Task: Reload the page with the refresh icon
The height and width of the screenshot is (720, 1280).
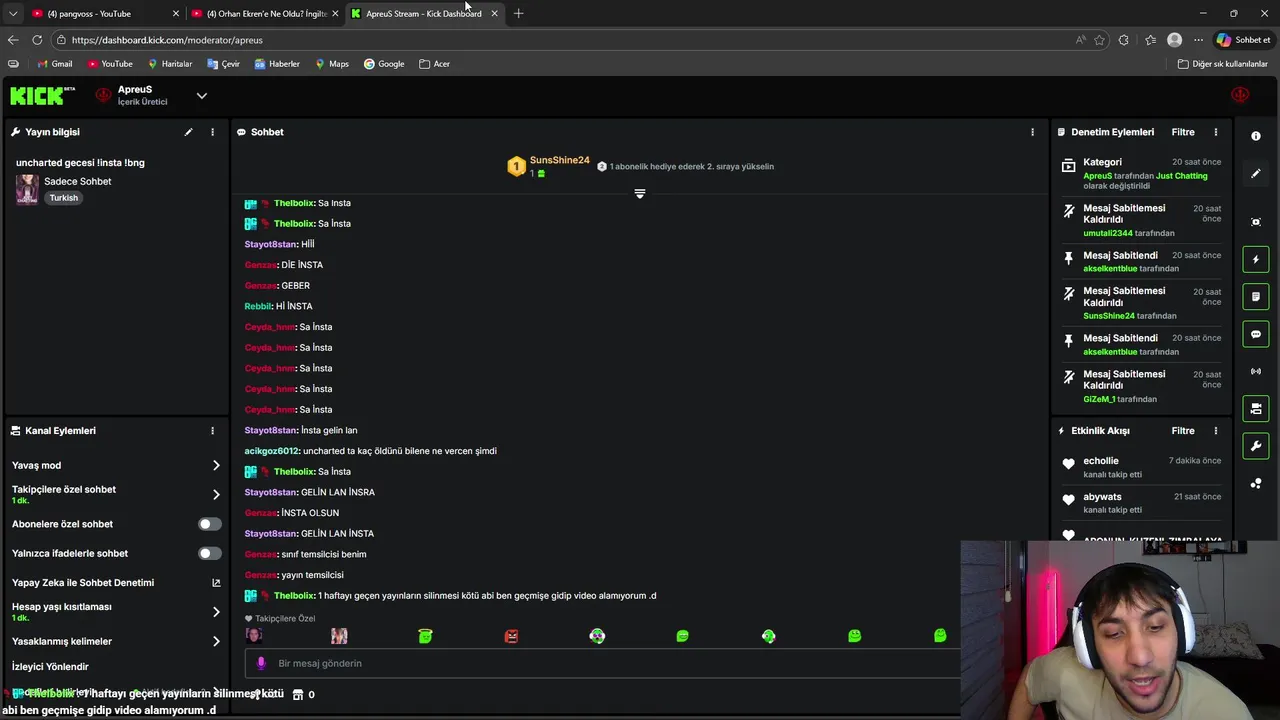Action: [x=37, y=40]
